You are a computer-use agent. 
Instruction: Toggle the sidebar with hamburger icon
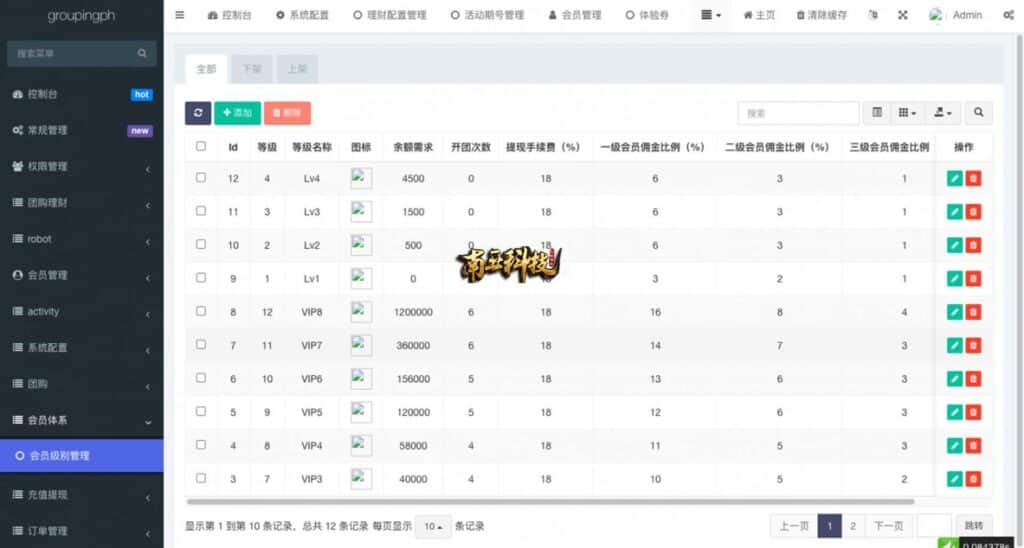point(179,15)
